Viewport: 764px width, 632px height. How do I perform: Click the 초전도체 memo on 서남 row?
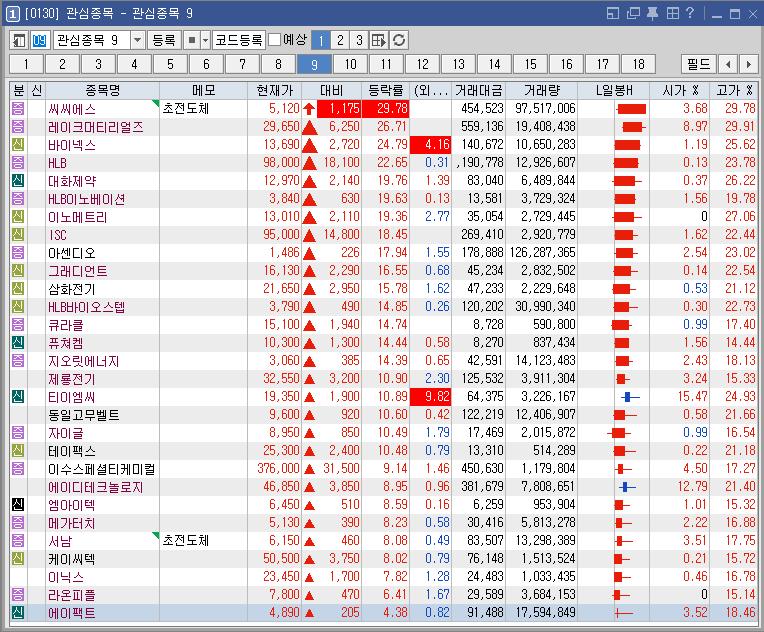point(186,540)
